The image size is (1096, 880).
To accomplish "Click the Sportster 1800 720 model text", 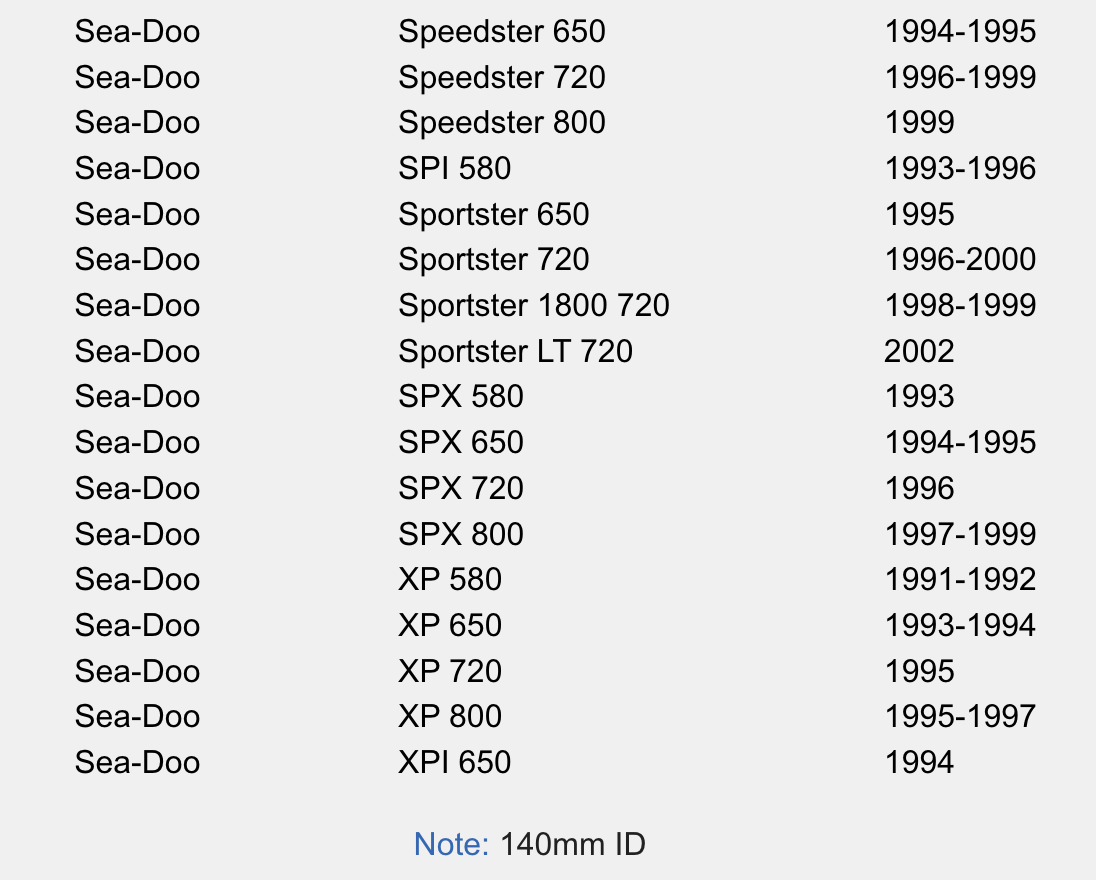I will point(533,305).
